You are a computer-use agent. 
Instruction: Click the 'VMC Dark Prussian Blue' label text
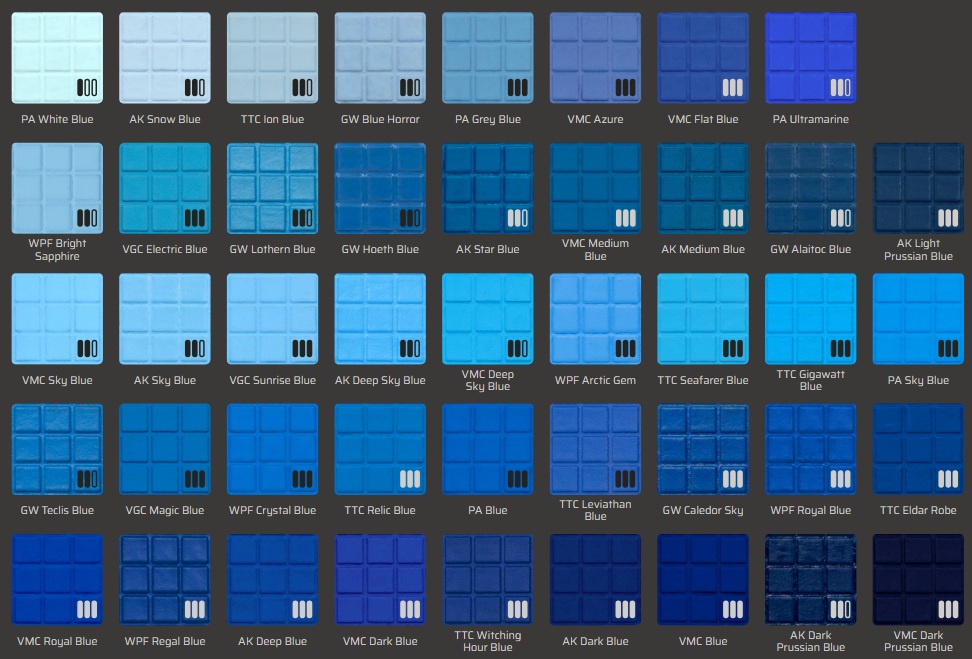(918, 641)
